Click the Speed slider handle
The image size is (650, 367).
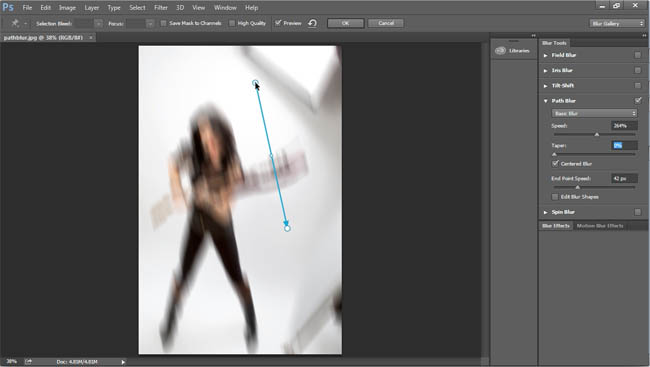click(597, 134)
